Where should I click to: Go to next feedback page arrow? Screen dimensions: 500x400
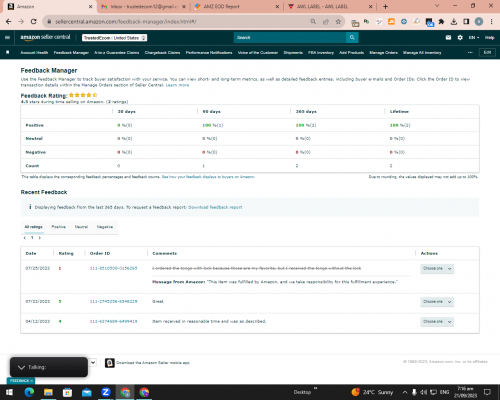point(40,238)
